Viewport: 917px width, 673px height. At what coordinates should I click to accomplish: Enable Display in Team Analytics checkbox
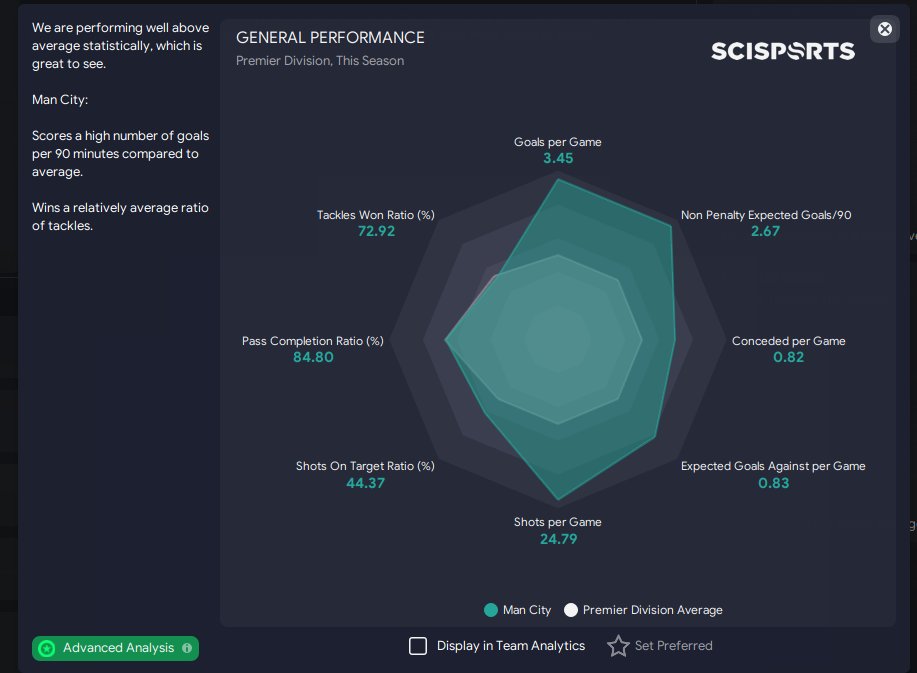418,646
